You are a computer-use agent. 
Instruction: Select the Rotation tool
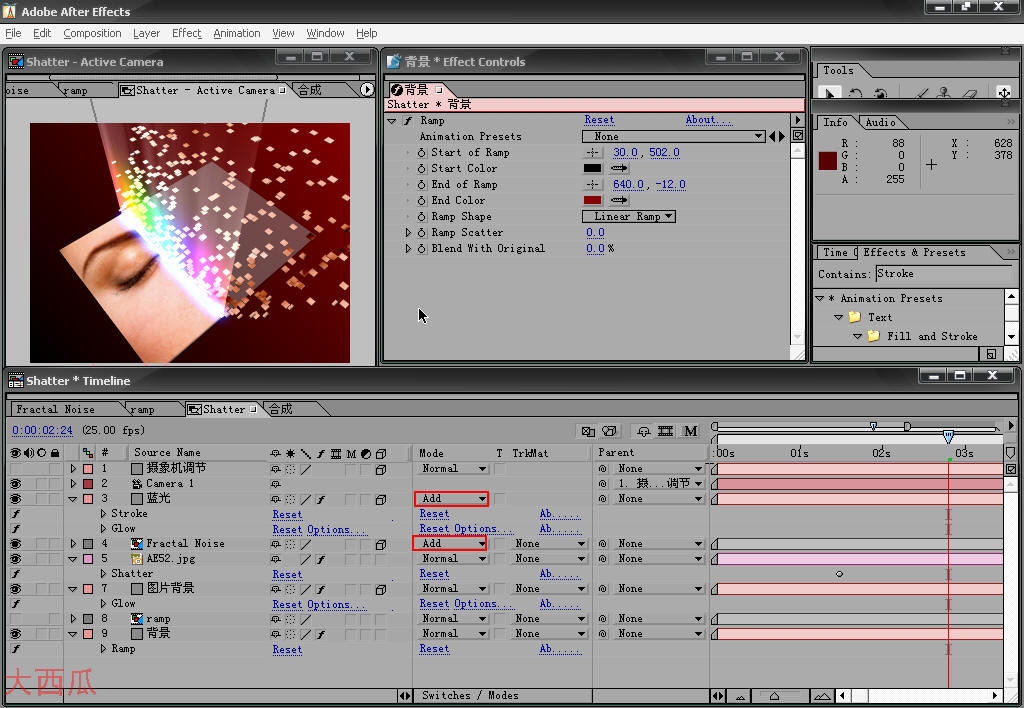click(x=855, y=92)
